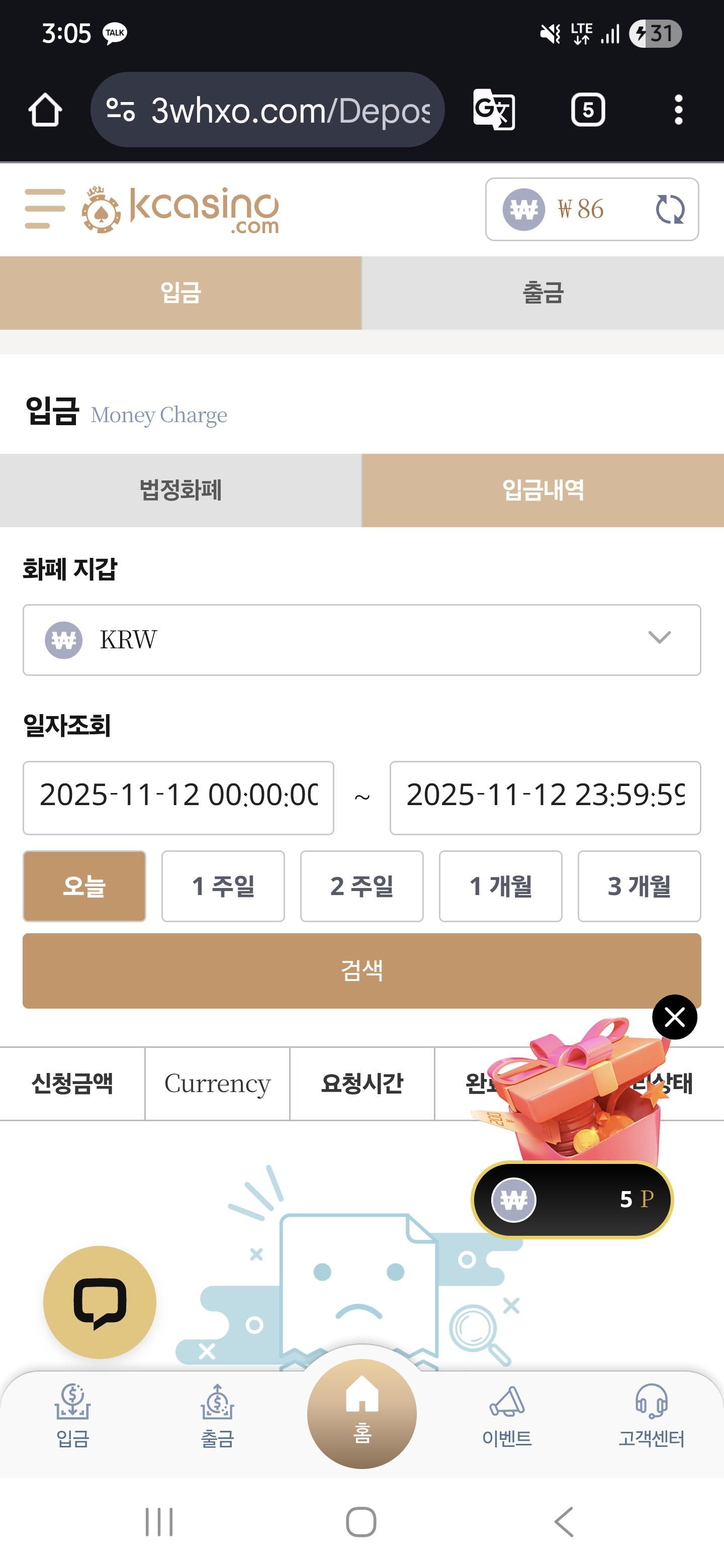Select the 3 개월 date range

[639, 886]
